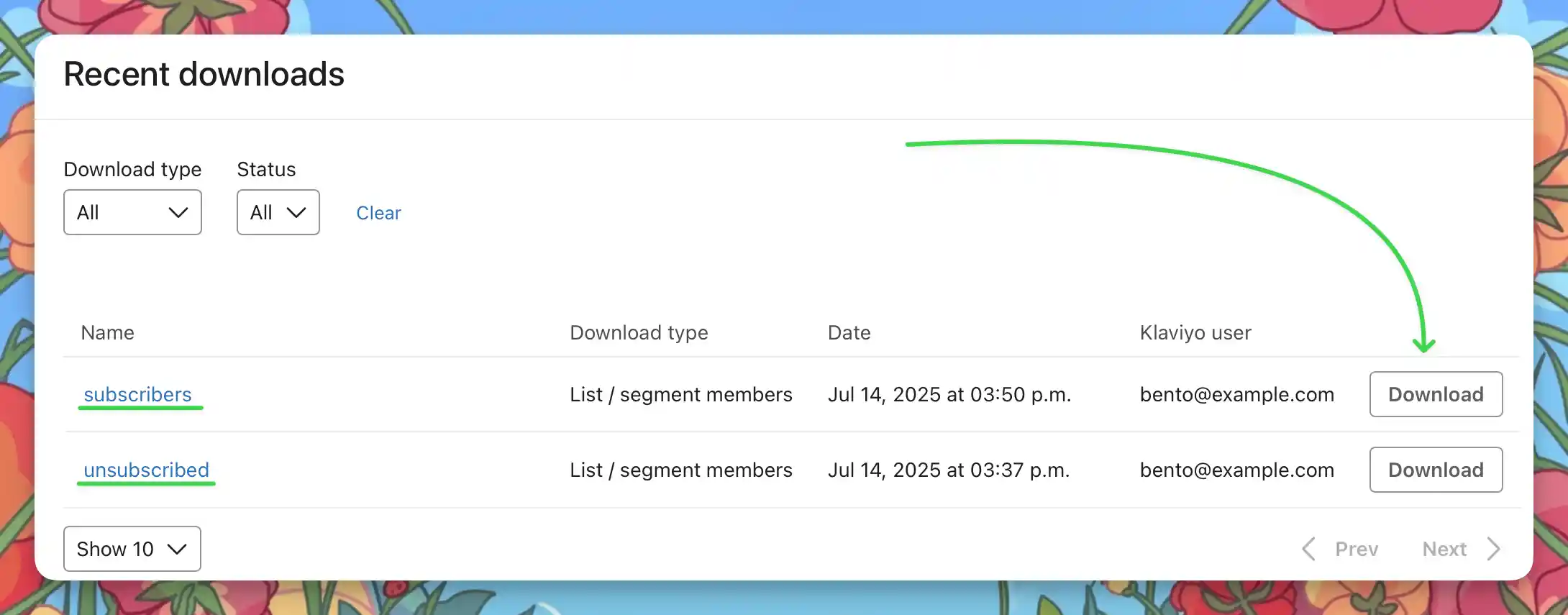Open the subscribers list link
The image size is (1568, 615).
[x=137, y=394]
